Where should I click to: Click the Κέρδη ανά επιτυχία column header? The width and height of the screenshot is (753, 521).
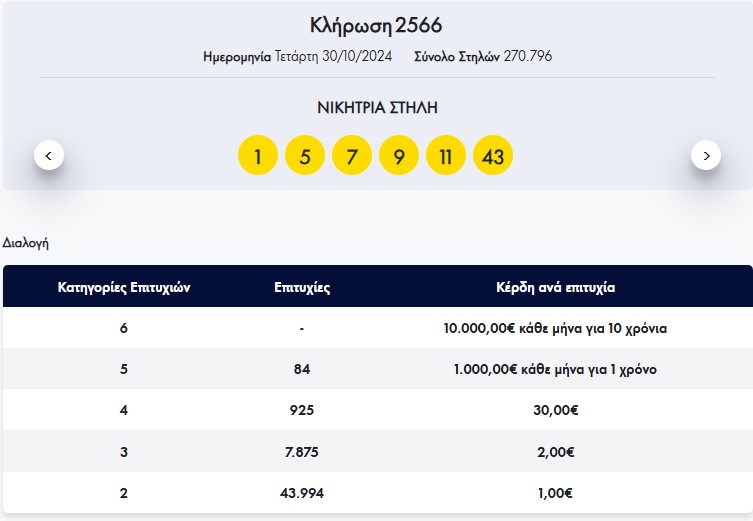pyautogui.click(x=555, y=287)
